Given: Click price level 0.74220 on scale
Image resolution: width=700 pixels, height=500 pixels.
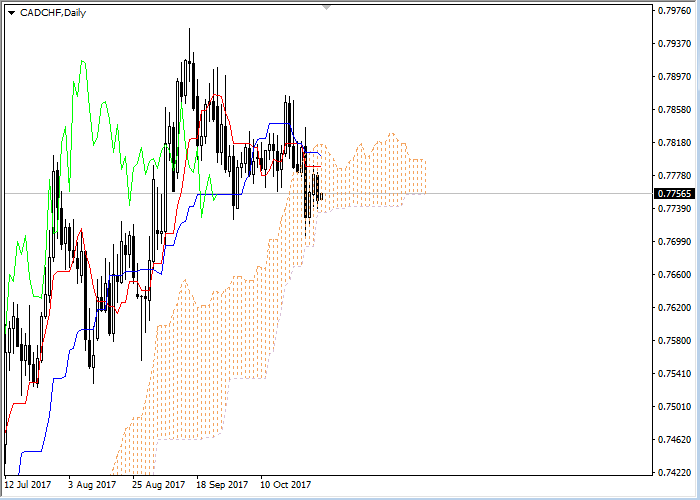Looking at the screenshot, I should point(675,473).
